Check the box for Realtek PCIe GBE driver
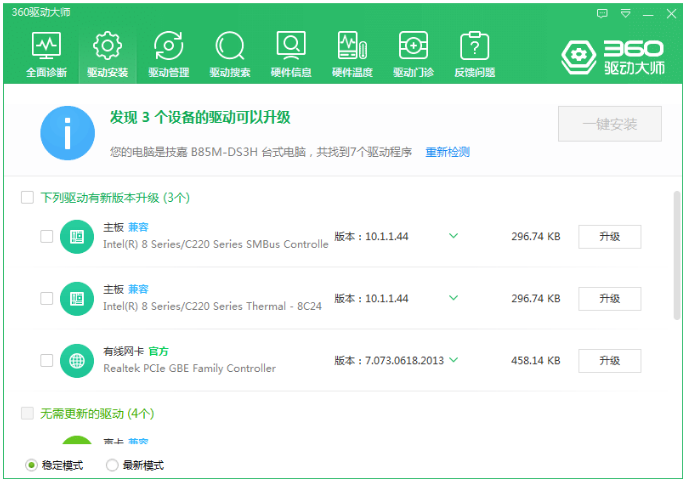 click(x=47, y=360)
